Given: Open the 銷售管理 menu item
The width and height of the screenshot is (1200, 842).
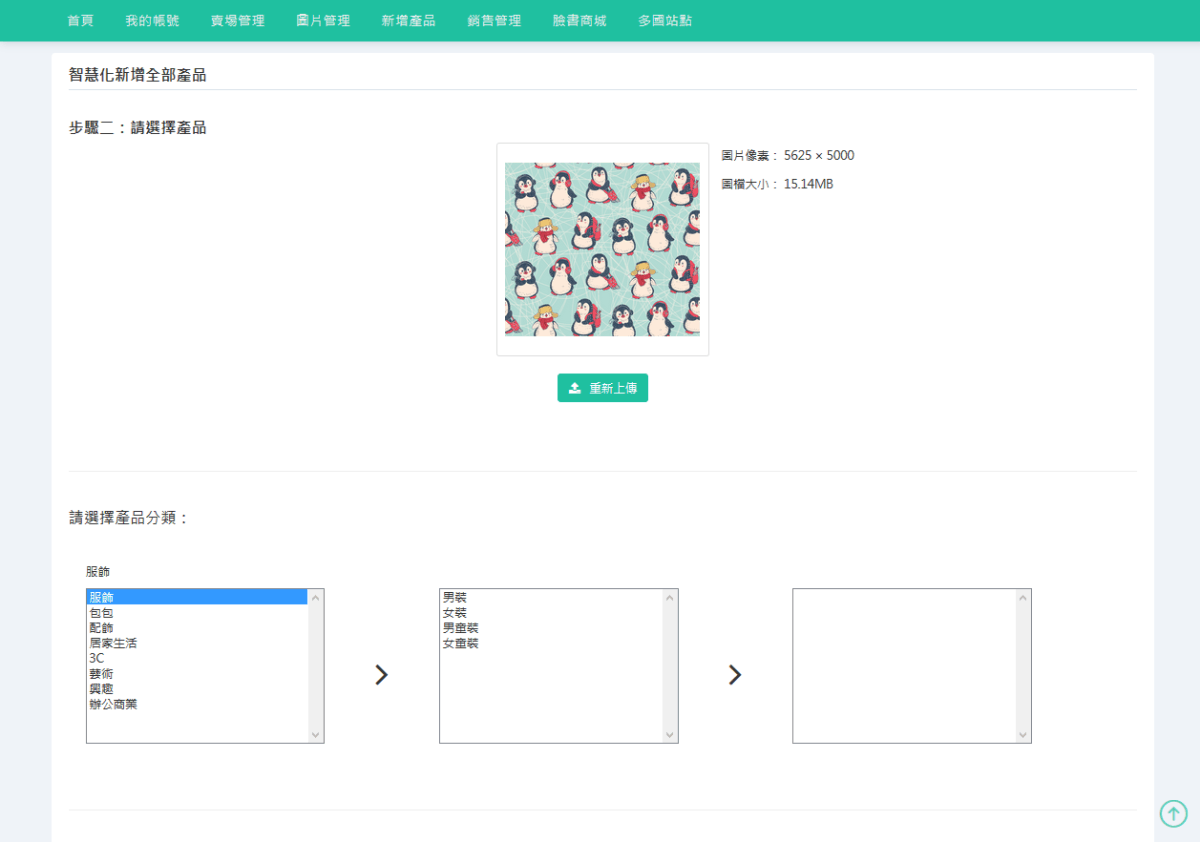Looking at the screenshot, I should tap(493, 20).
